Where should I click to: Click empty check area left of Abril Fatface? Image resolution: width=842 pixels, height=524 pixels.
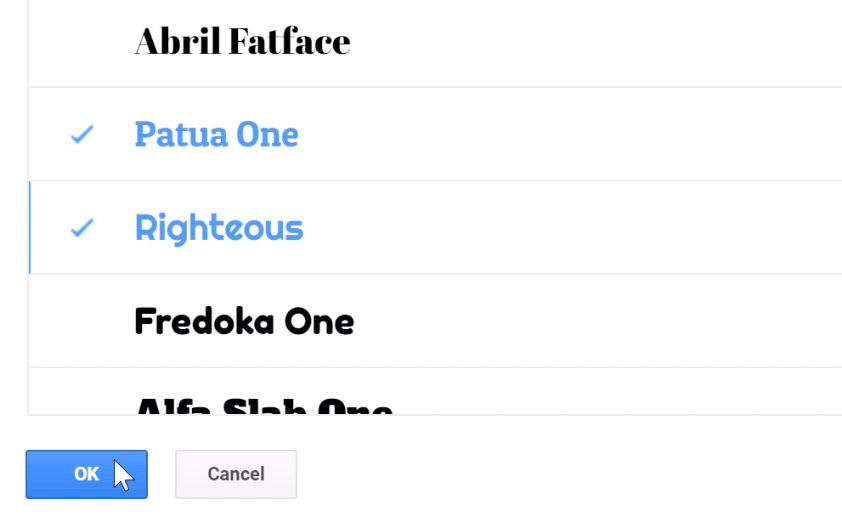click(x=82, y=42)
